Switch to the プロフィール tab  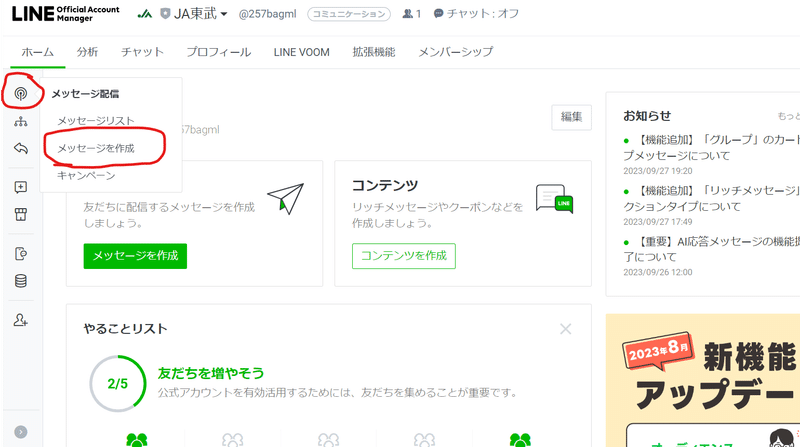218,52
